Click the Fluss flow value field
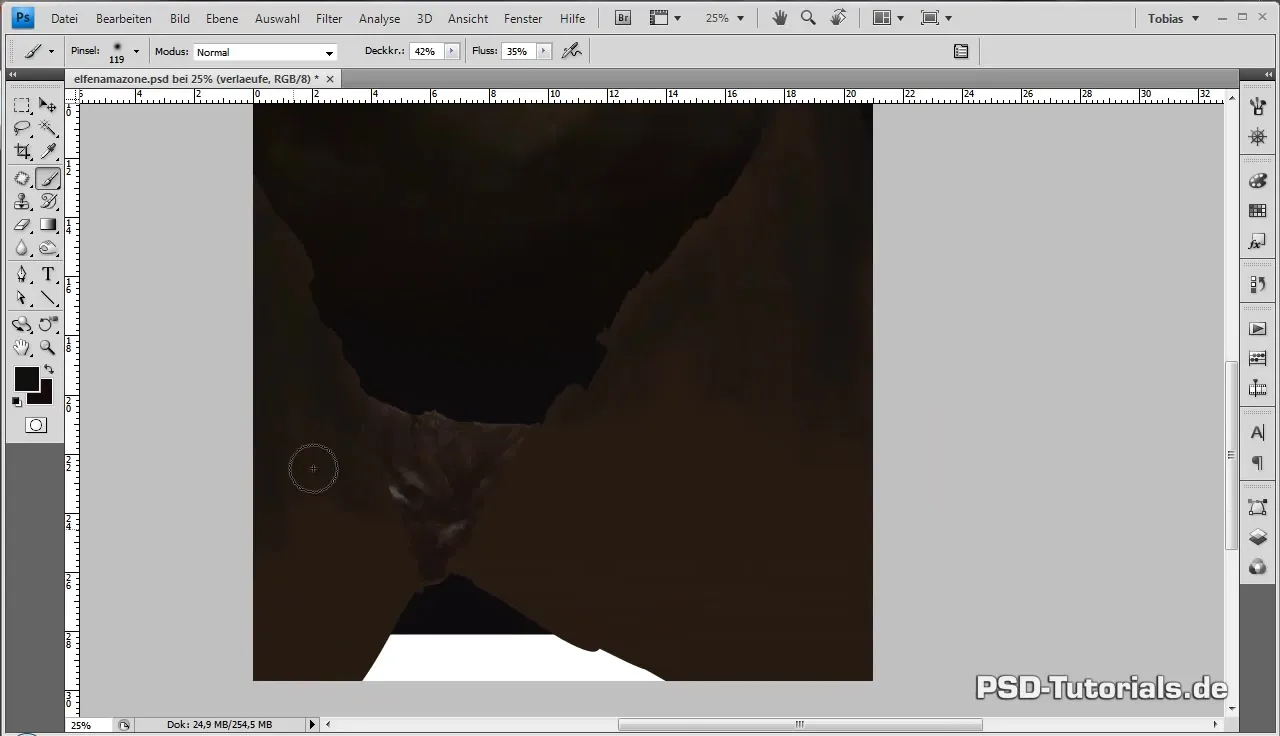1280x736 pixels. pyautogui.click(x=517, y=51)
